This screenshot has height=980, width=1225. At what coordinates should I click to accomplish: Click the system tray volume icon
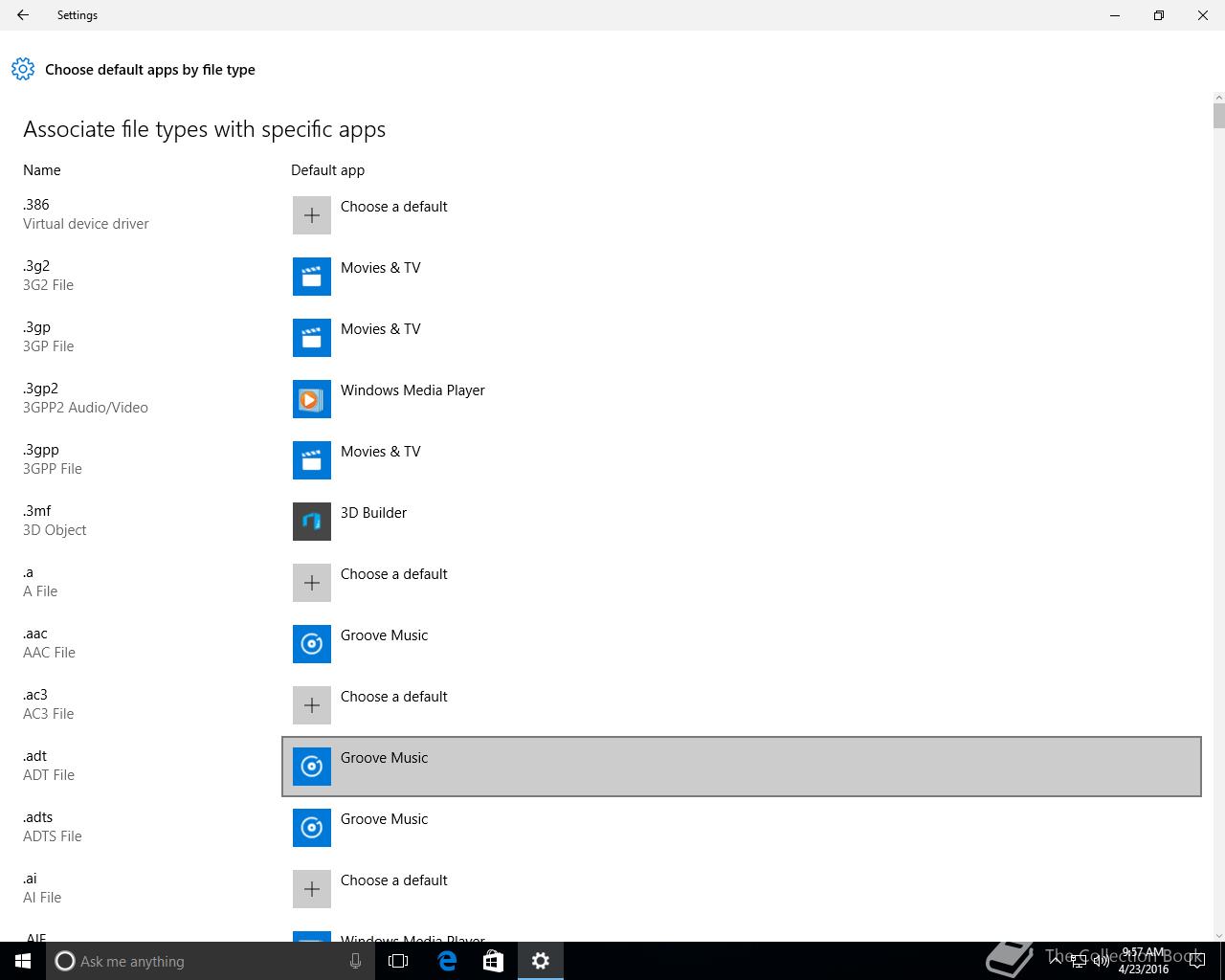(x=1101, y=961)
